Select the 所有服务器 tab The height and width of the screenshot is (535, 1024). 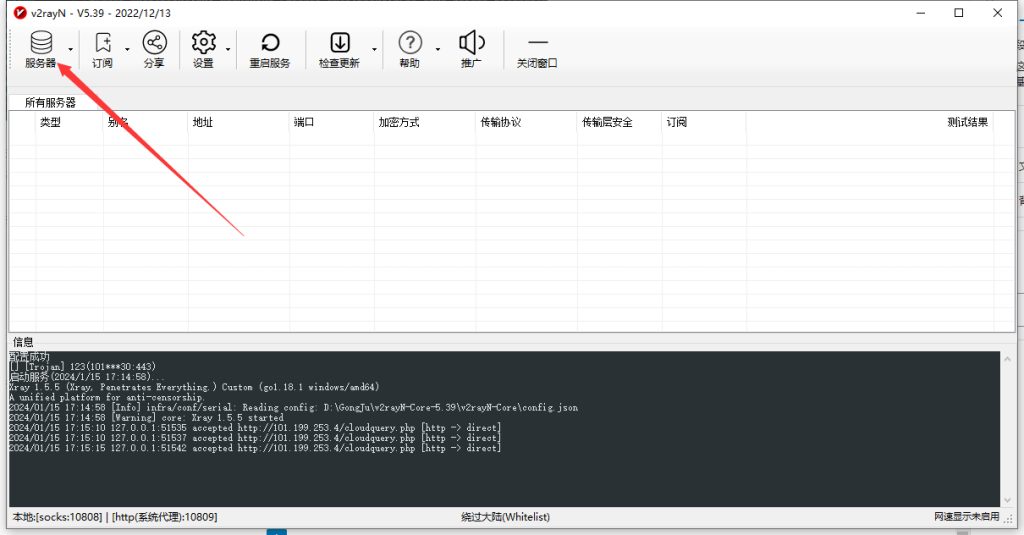click(x=50, y=103)
